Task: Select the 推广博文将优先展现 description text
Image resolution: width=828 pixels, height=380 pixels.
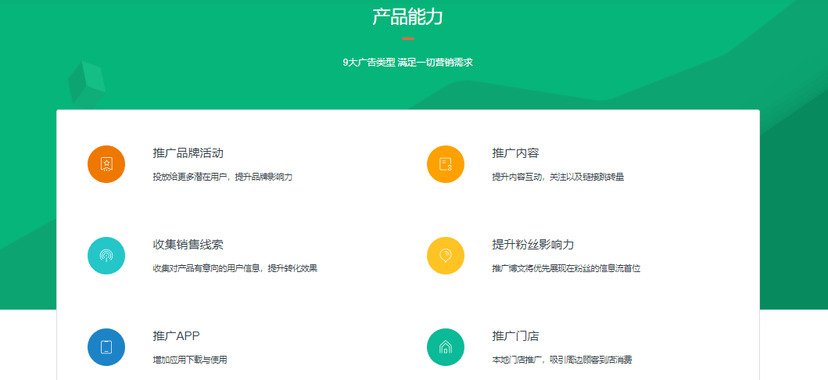Action: 566,269
